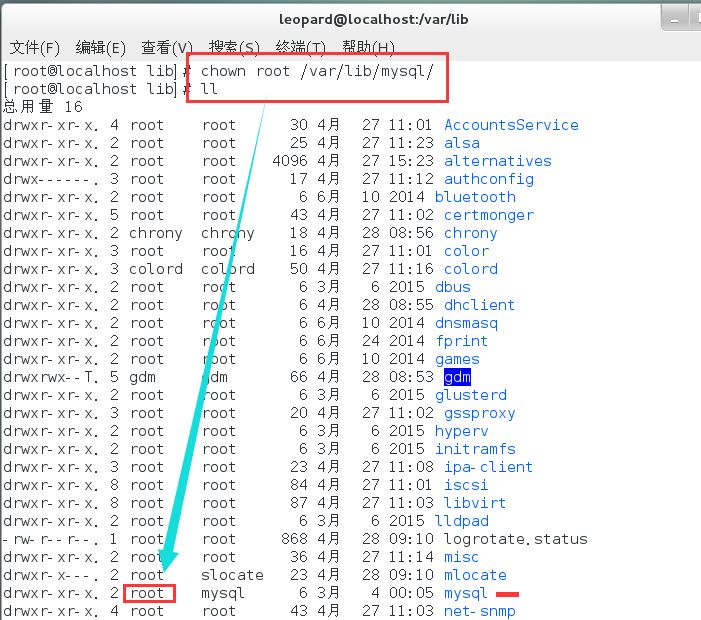The height and width of the screenshot is (620, 701).
Task: Click the chown root /var/lib/mysql/ command
Action: click(317, 71)
